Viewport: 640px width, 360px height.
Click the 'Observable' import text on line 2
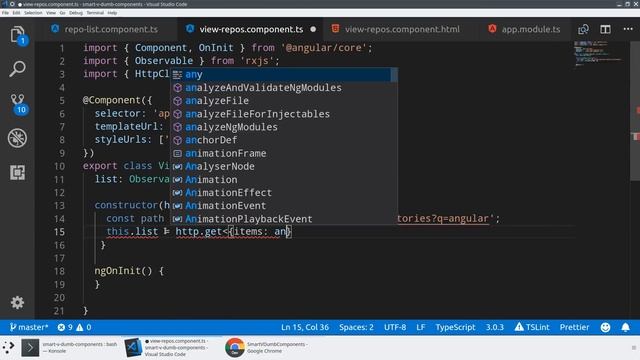tap(164, 61)
